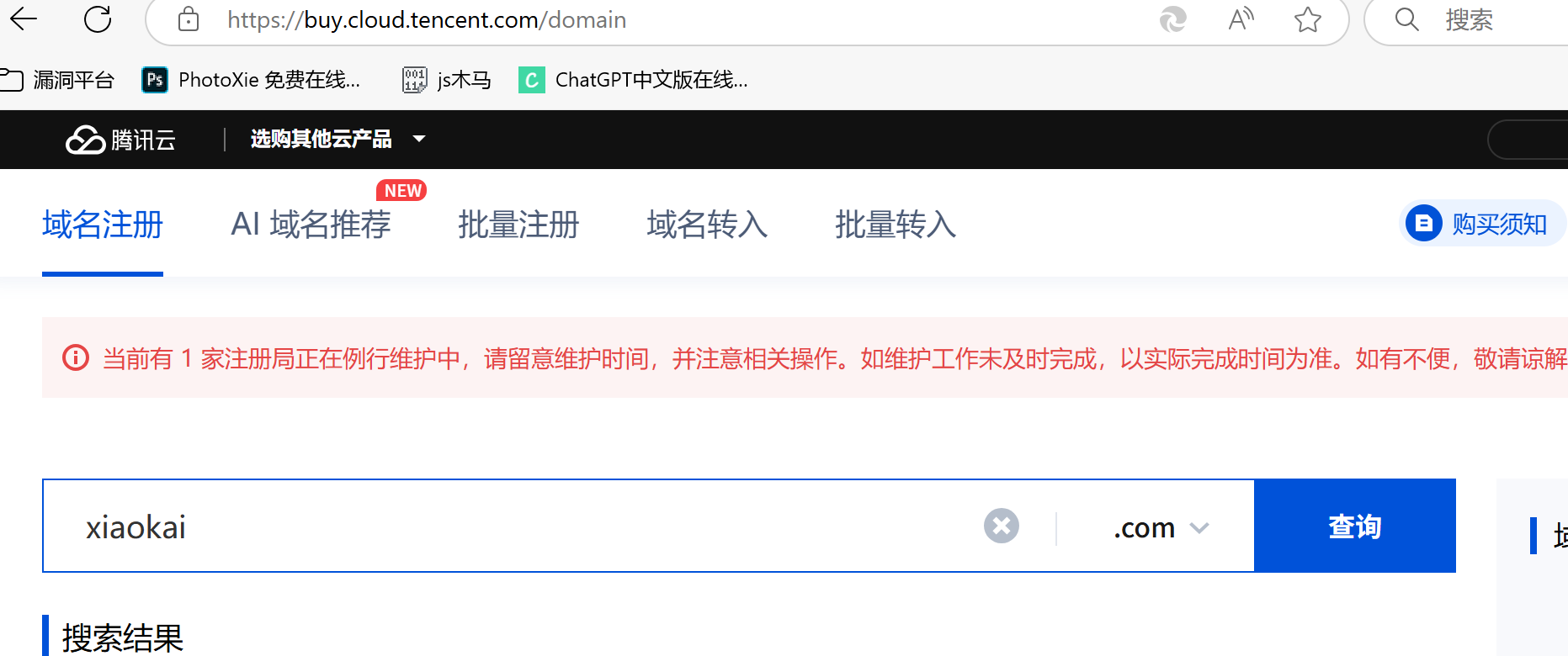Click the Tencent Cloud logo
The image size is (1568, 656).
pyautogui.click(x=121, y=140)
